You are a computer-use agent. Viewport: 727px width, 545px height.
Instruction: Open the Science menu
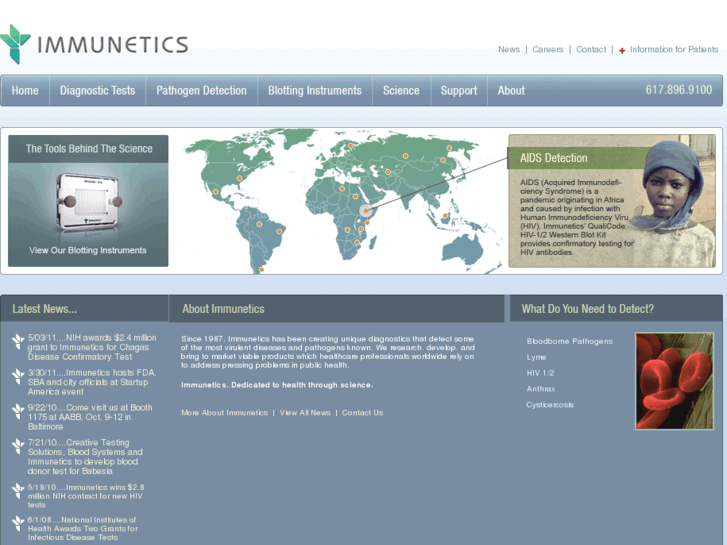[401, 90]
